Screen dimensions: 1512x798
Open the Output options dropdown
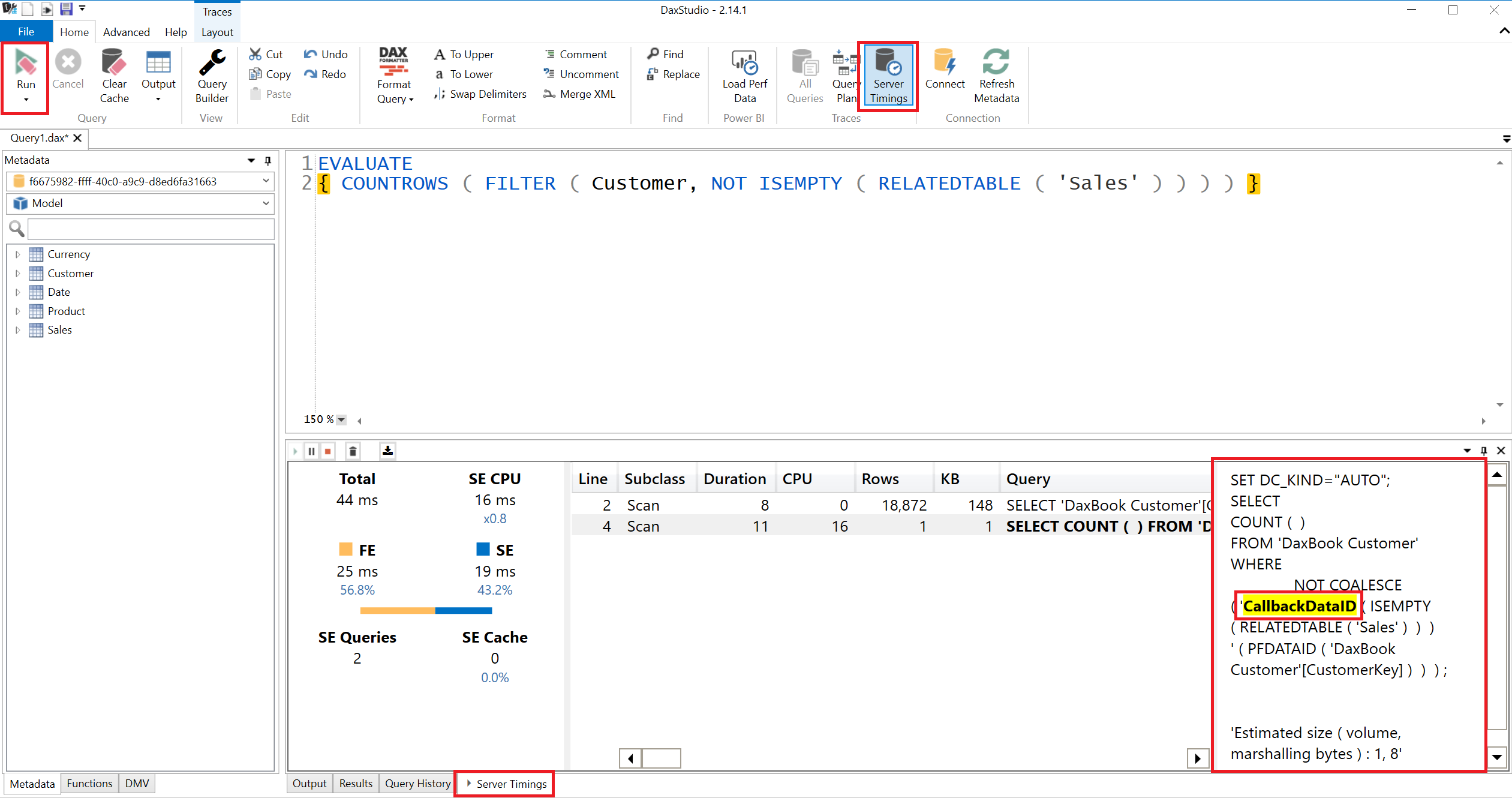pyautogui.click(x=158, y=100)
